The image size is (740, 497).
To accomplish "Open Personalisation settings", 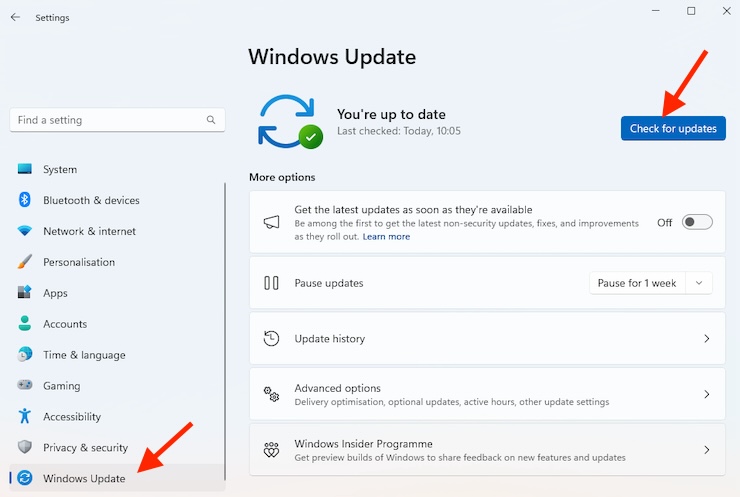I will [117, 261].
